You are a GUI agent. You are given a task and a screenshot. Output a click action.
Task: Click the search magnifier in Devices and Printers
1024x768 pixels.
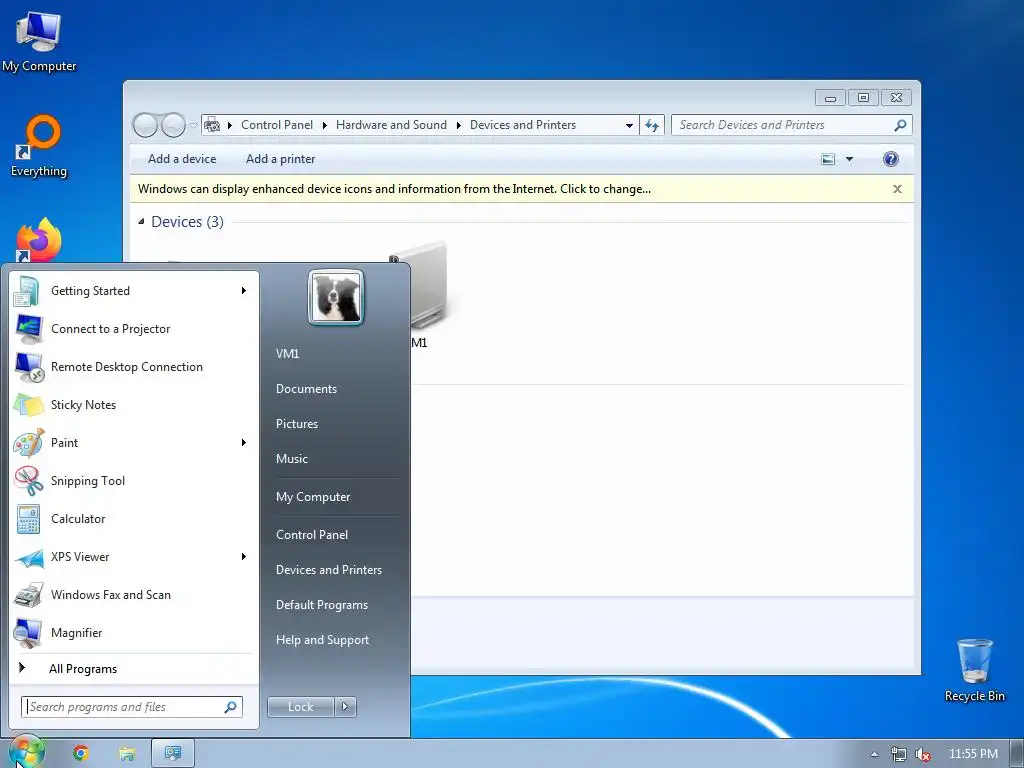coord(900,125)
